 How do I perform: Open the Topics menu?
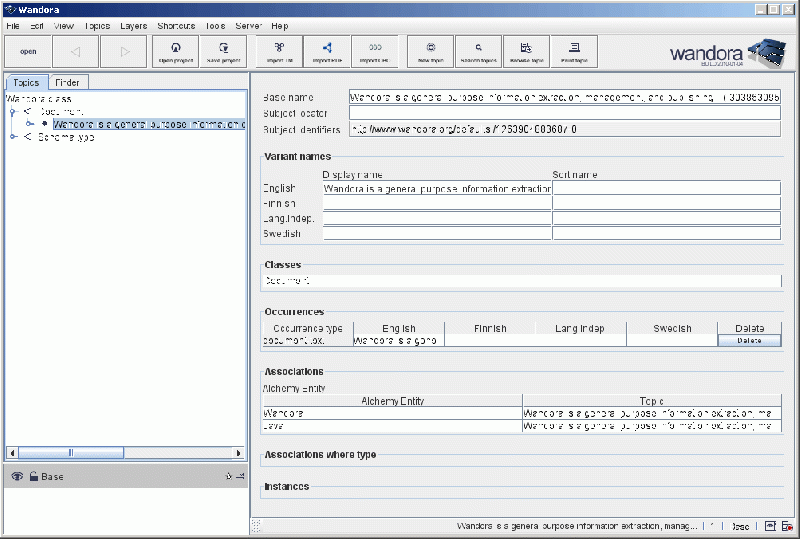coord(97,26)
